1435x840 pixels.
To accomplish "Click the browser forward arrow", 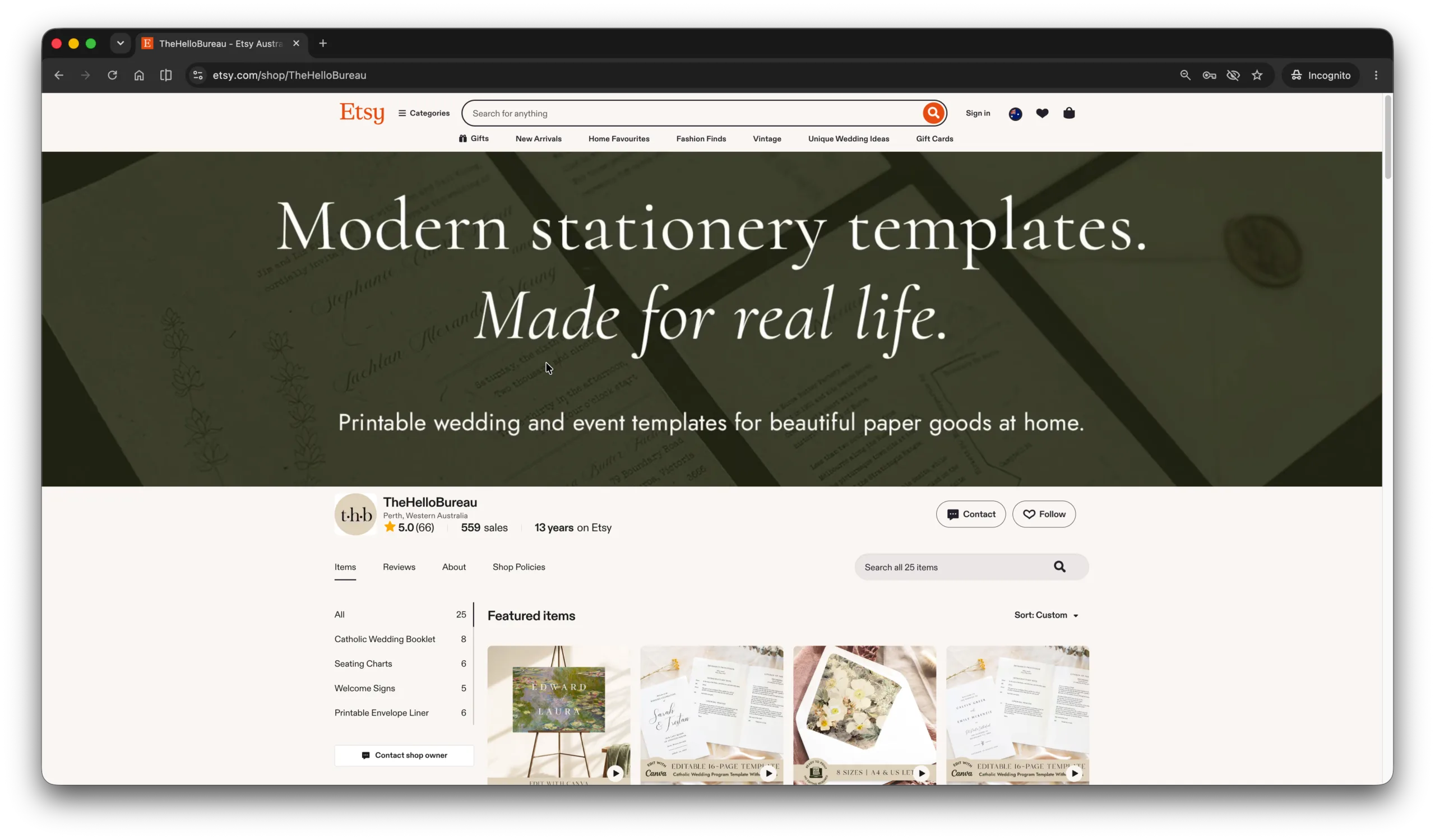I will (85, 75).
